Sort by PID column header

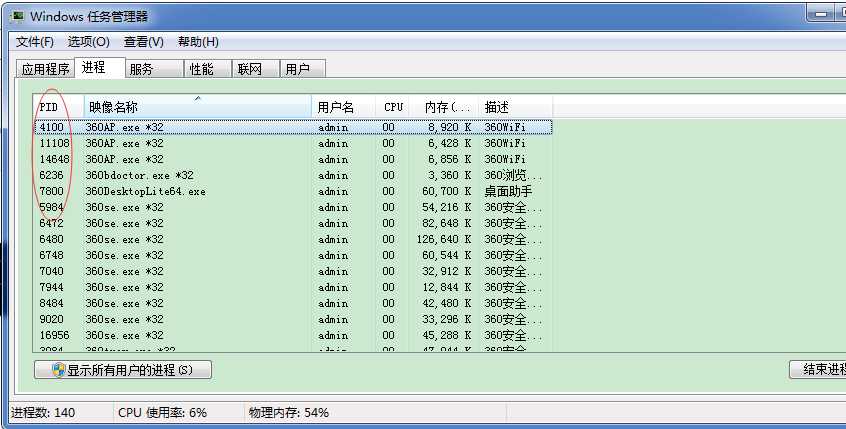coord(59,107)
